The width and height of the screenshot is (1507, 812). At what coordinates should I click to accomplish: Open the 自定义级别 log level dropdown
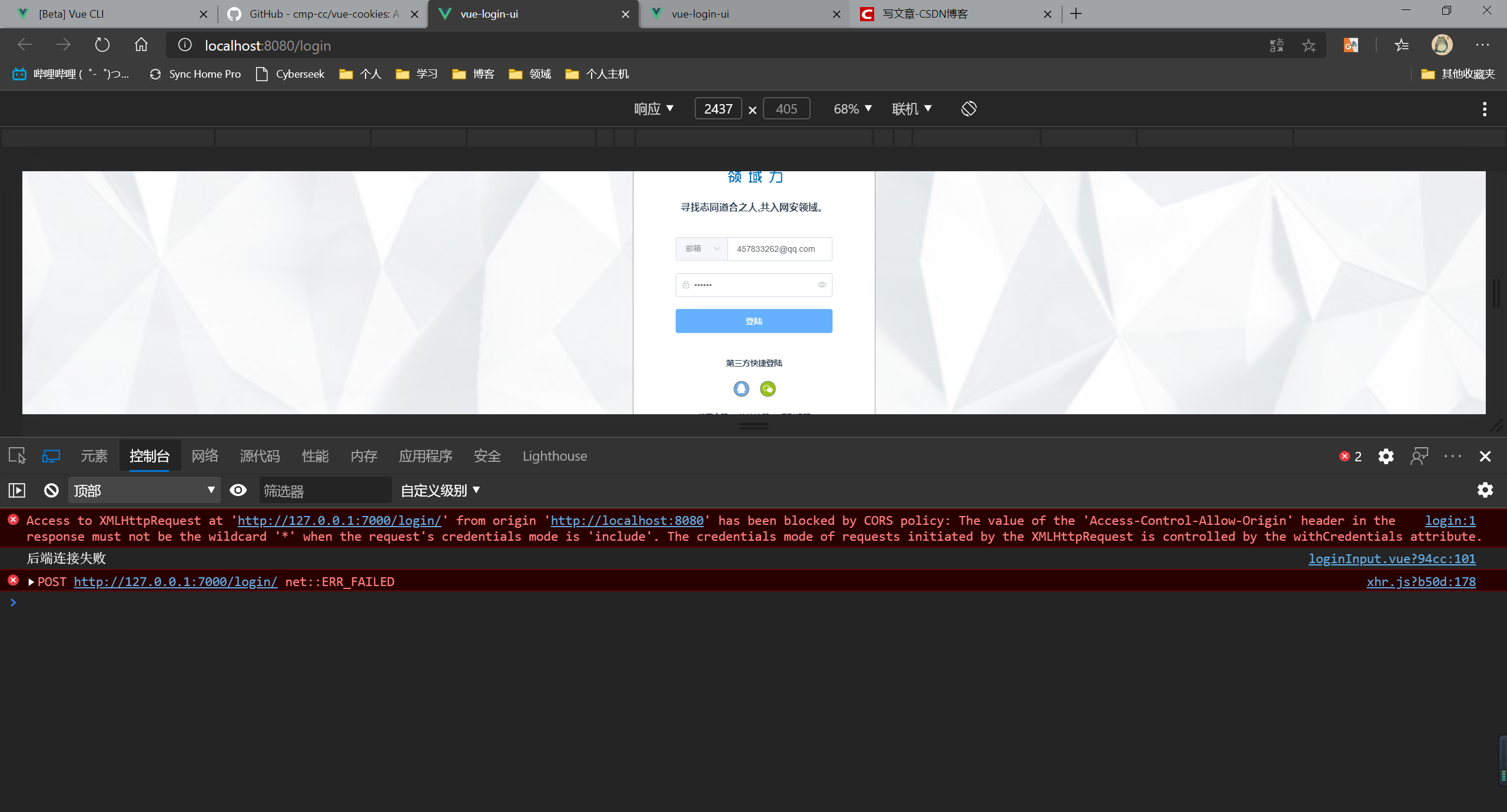[440, 490]
